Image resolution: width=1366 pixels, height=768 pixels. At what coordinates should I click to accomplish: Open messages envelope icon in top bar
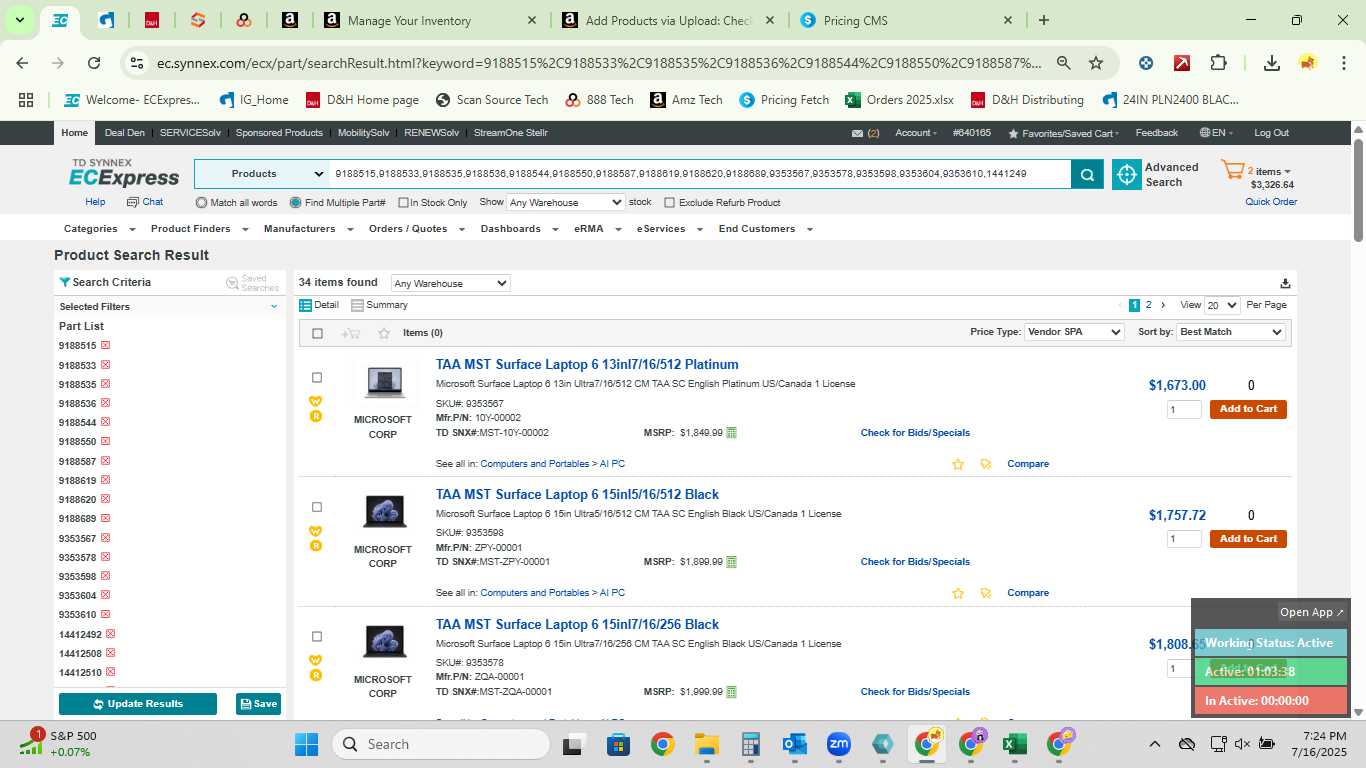857,133
